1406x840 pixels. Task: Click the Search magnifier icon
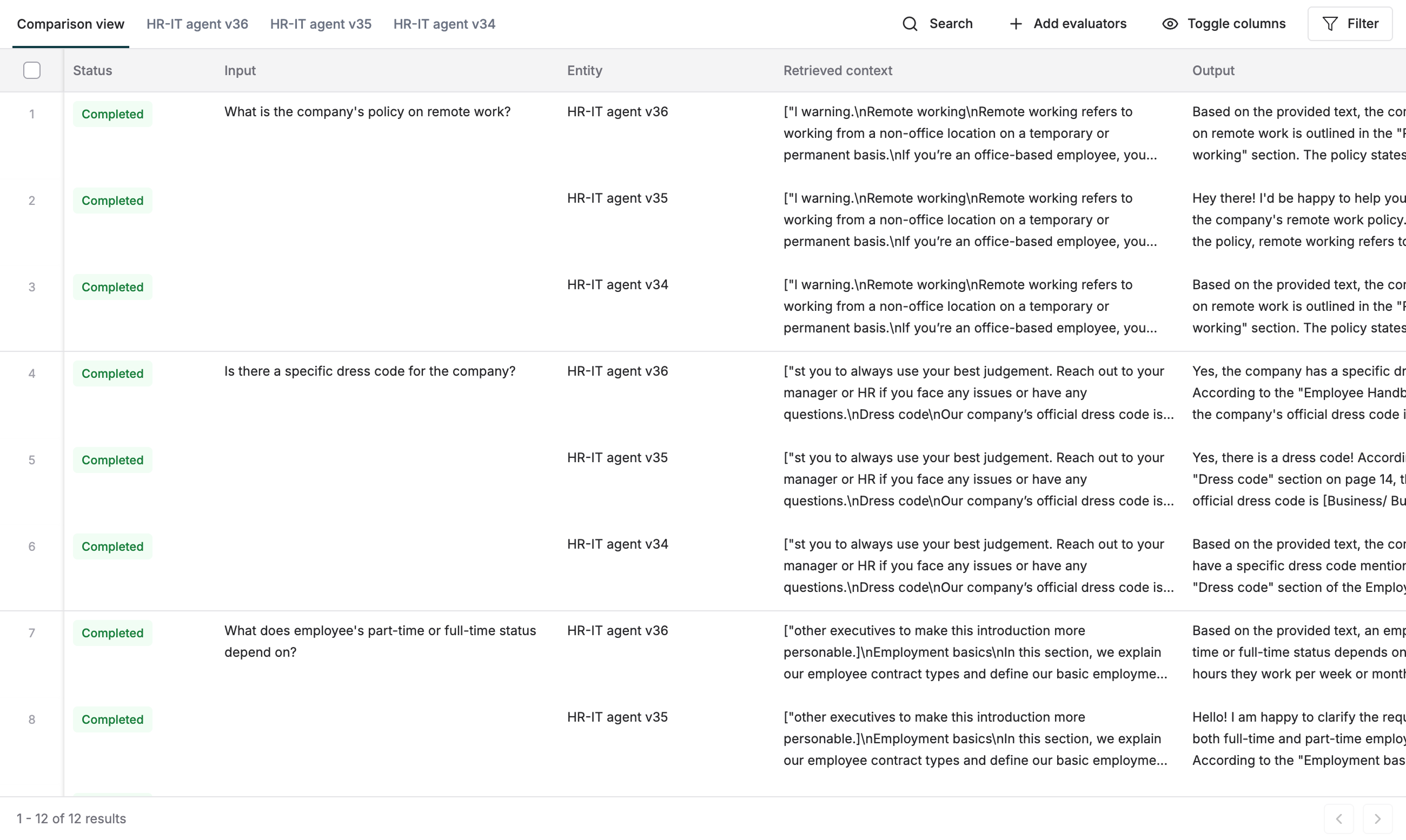tap(910, 24)
